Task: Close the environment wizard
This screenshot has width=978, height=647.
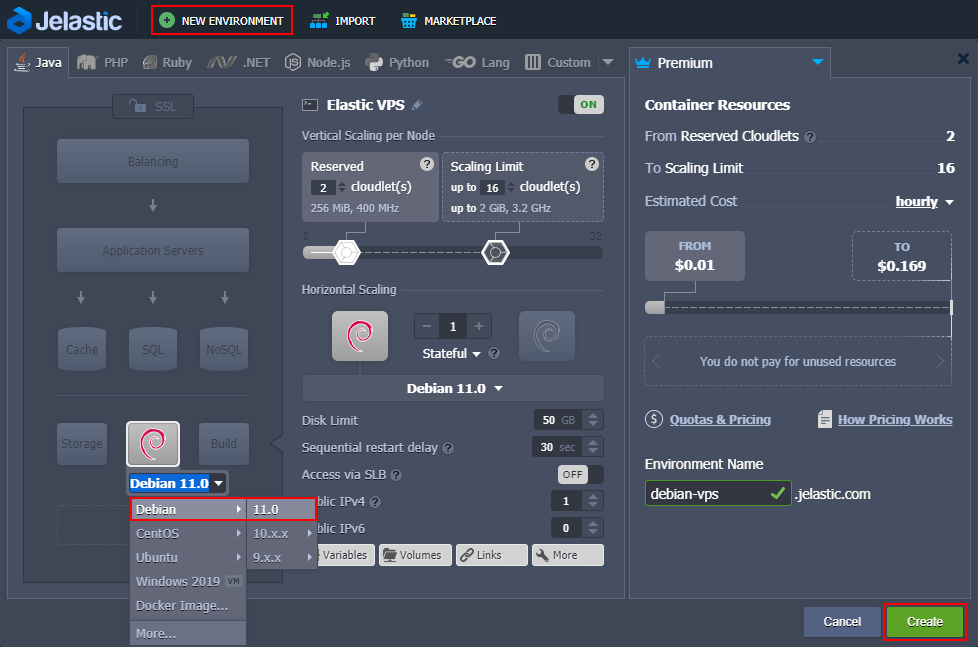Action: coord(963,59)
